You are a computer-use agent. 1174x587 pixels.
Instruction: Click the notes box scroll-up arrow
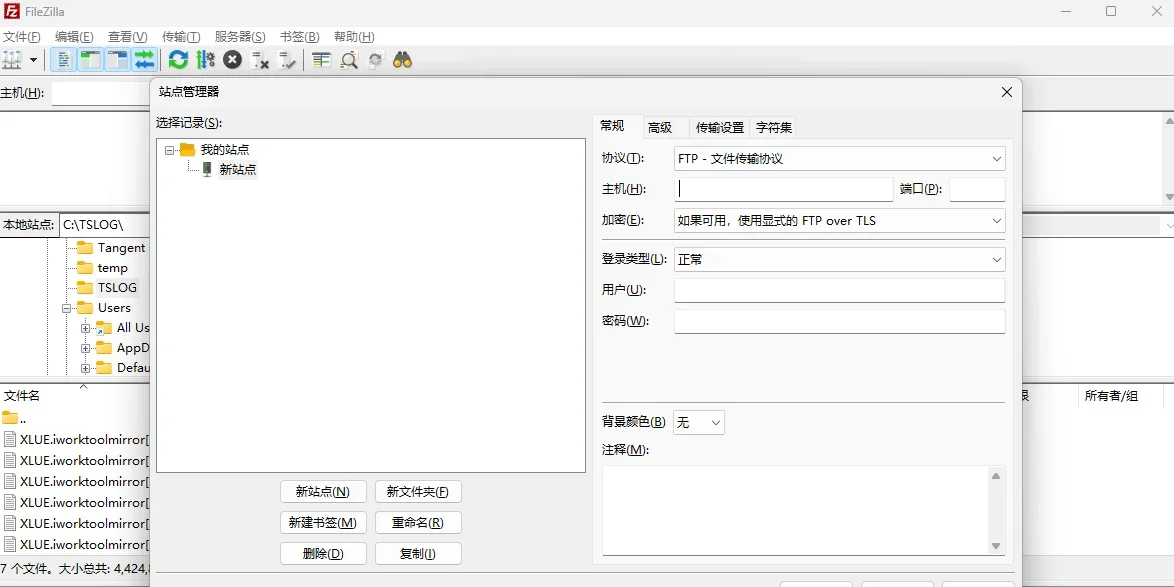(x=996, y=475)
